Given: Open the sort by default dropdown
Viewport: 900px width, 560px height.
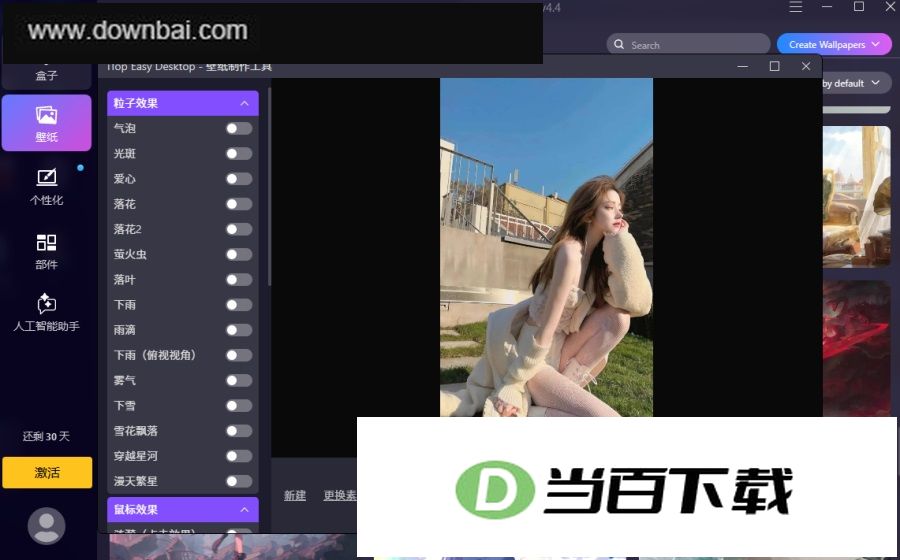Looking at the screenshot, I should (x=855, y=83).
